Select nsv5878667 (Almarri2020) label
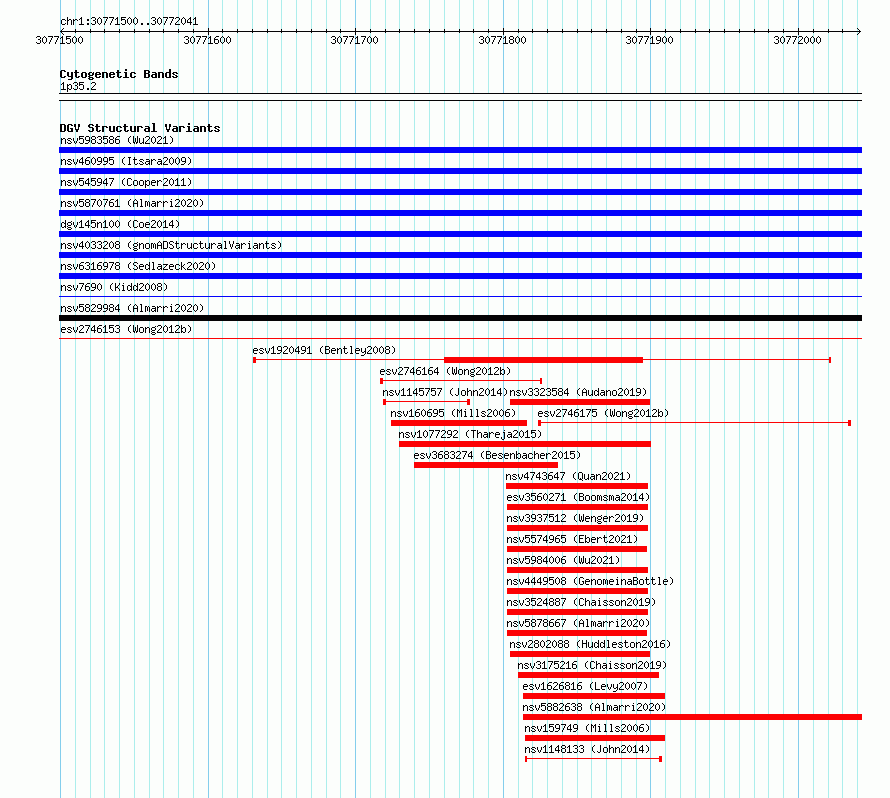 578,623
